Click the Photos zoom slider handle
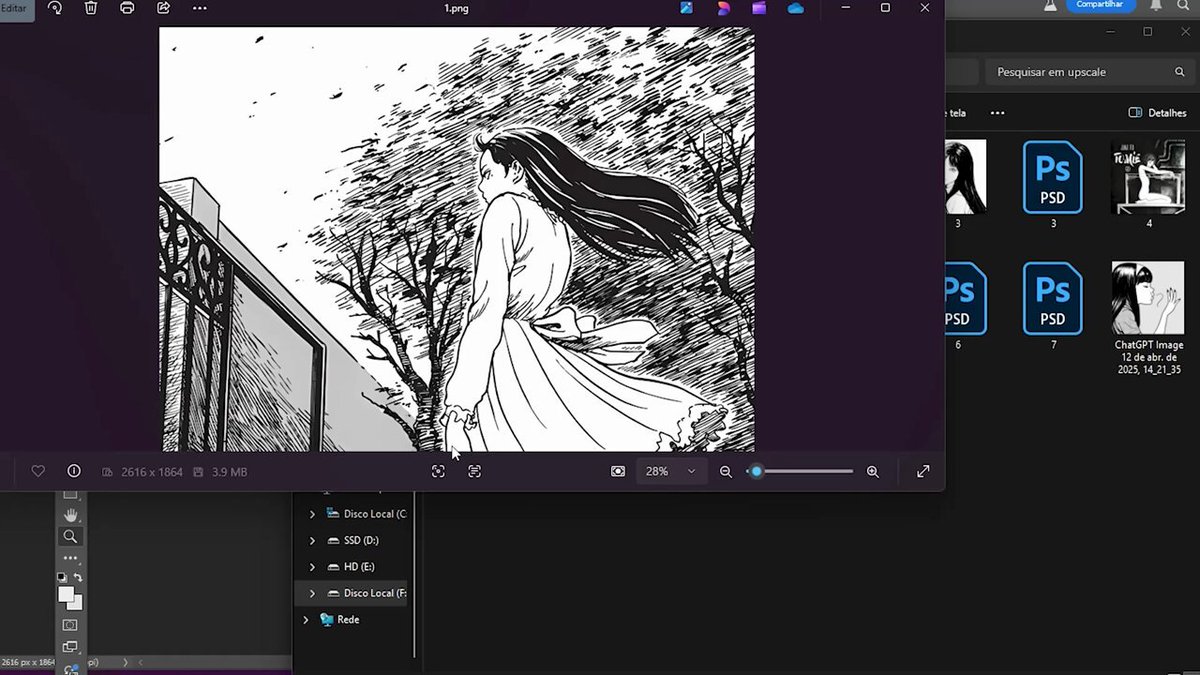This screenshot has width=1200, height=675. [756, 471]
